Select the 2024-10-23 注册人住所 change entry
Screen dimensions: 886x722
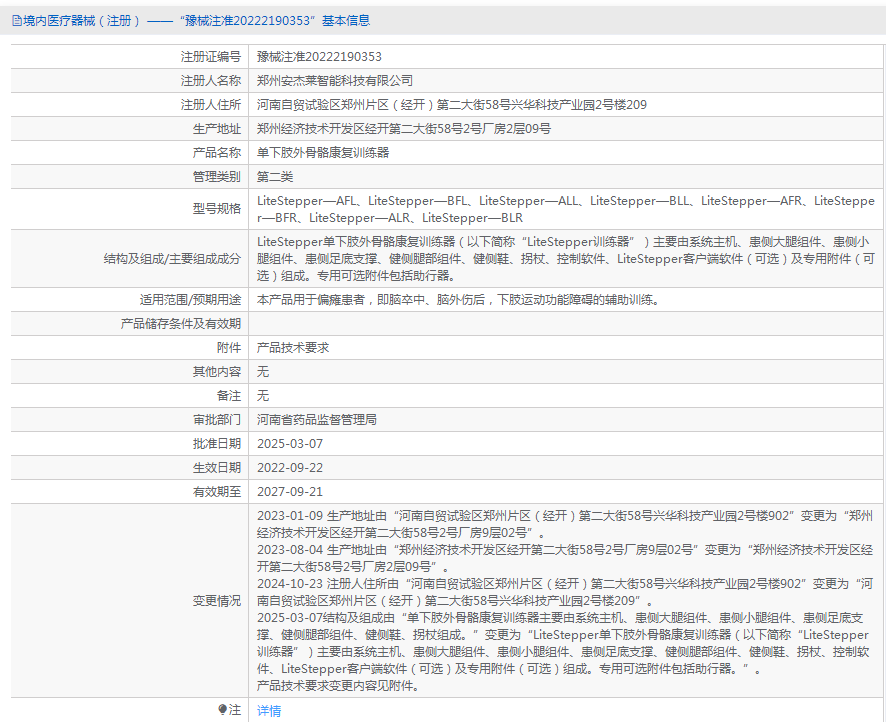tap(565, 592)
